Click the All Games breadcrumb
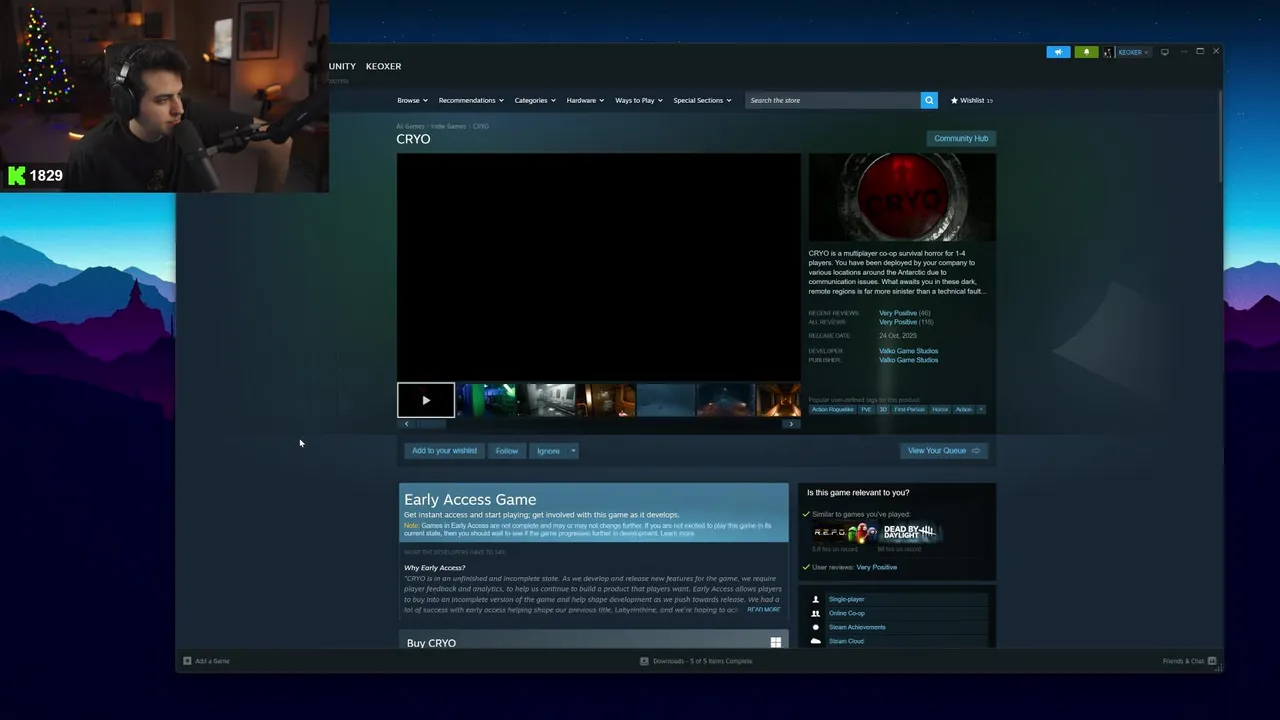Image resolution: width=1280 pixels, height=720 pixels. 410,126
